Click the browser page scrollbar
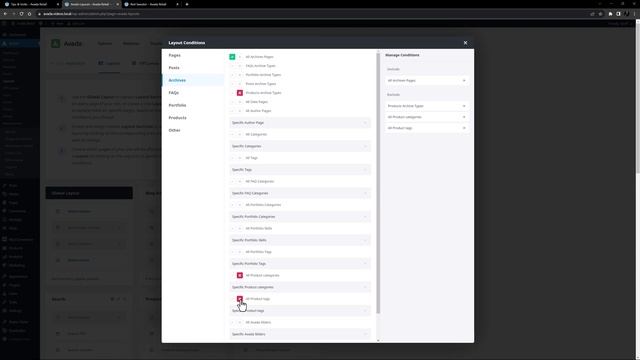 [x=638, y=98]
